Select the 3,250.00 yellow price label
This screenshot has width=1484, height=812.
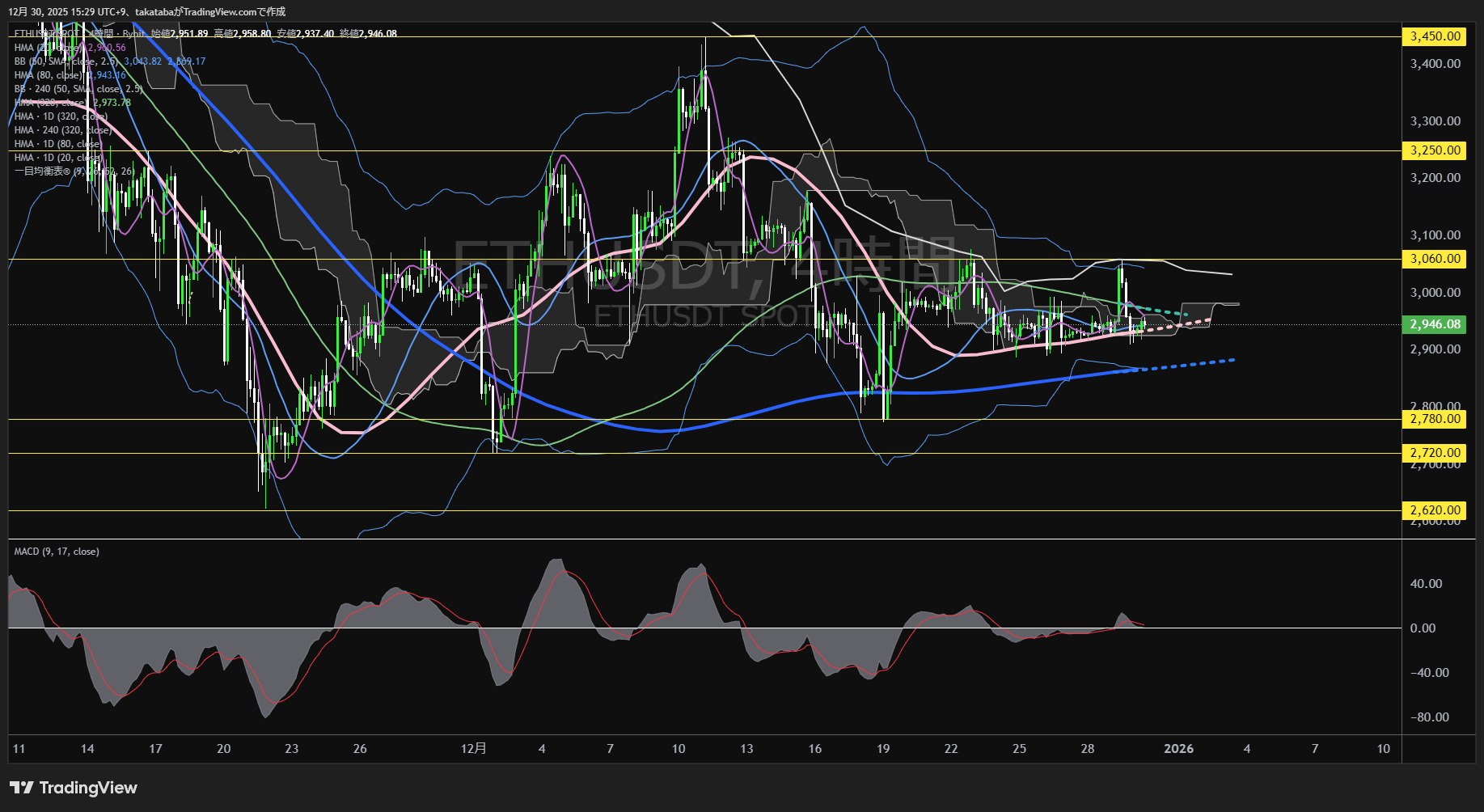click(1435, 150)
